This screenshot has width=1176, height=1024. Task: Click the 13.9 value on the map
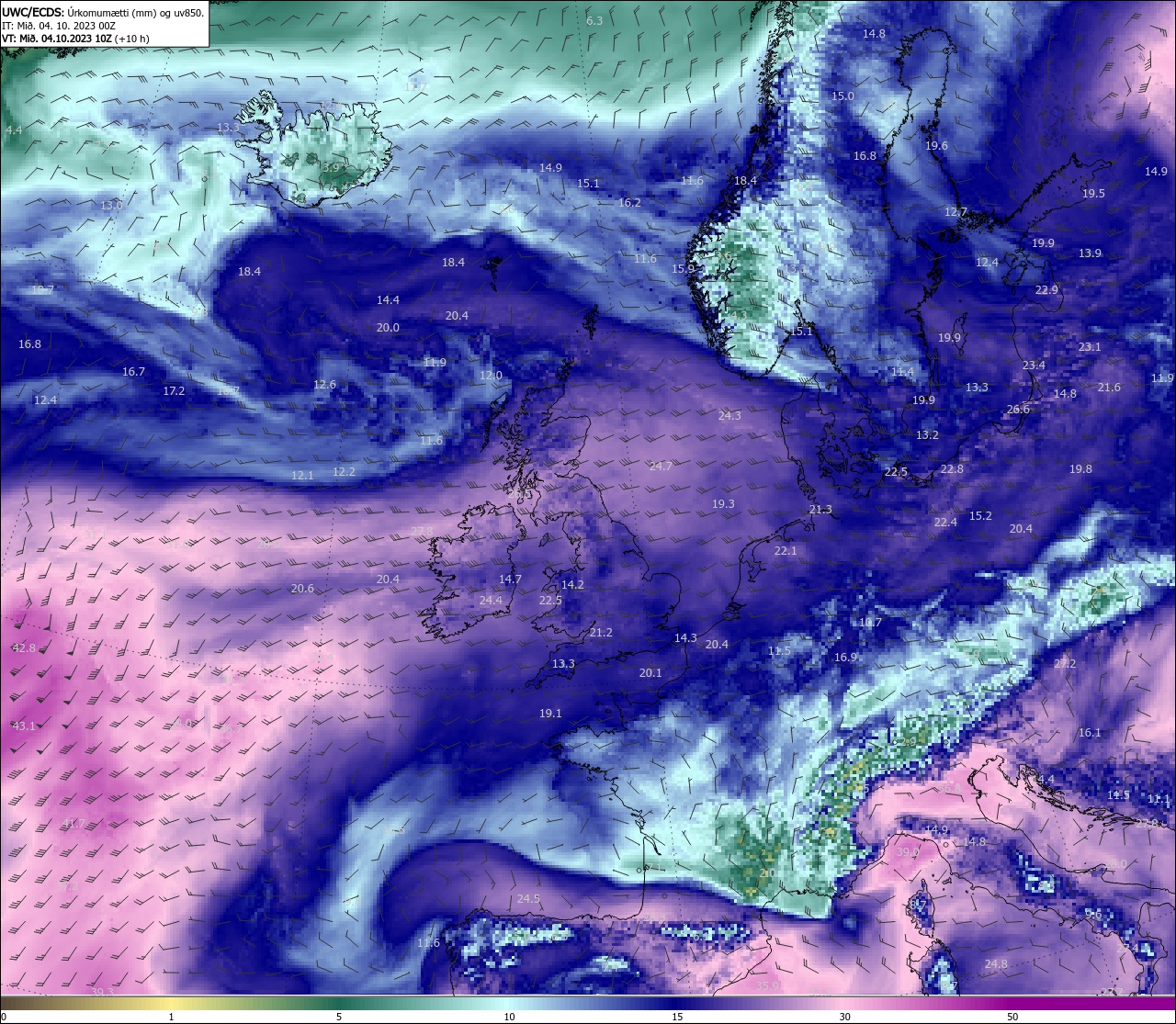coord(1090,253)
